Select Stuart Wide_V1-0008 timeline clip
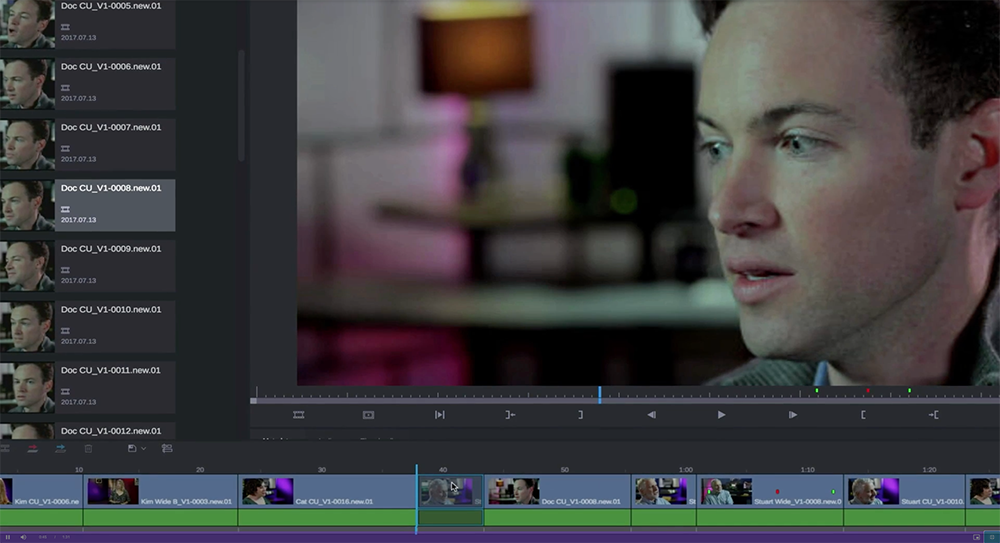Screen dimensions: 1000x543 tap(770, 491)
